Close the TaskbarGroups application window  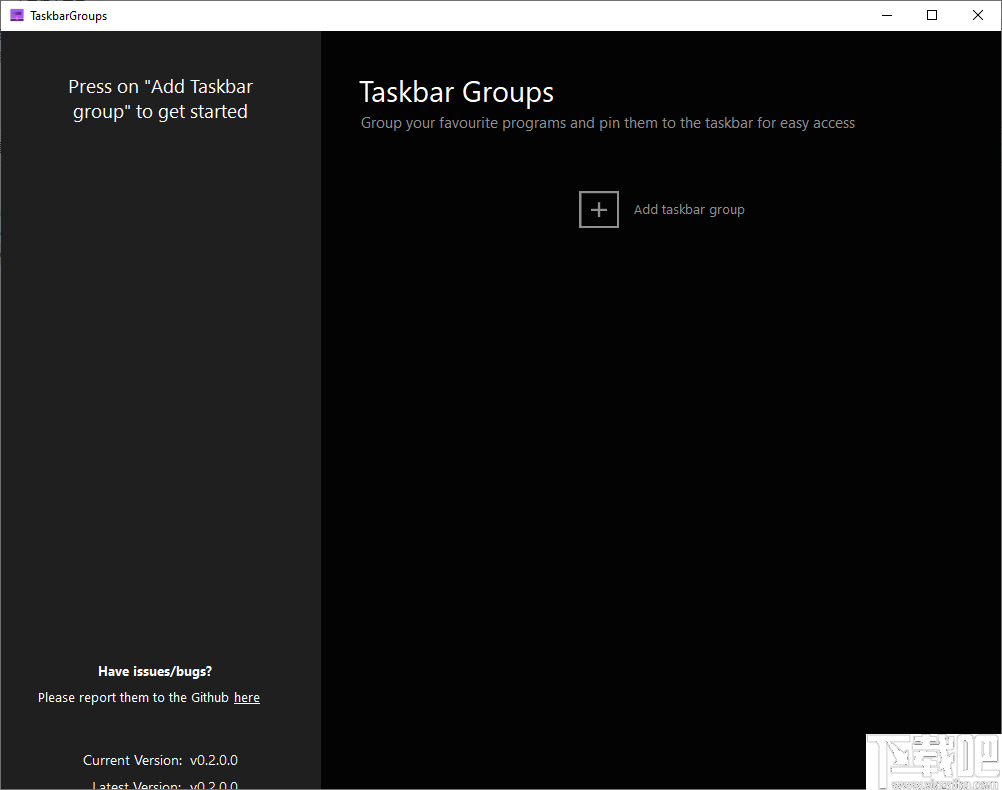pyautogui.click(x=977, y=15)
